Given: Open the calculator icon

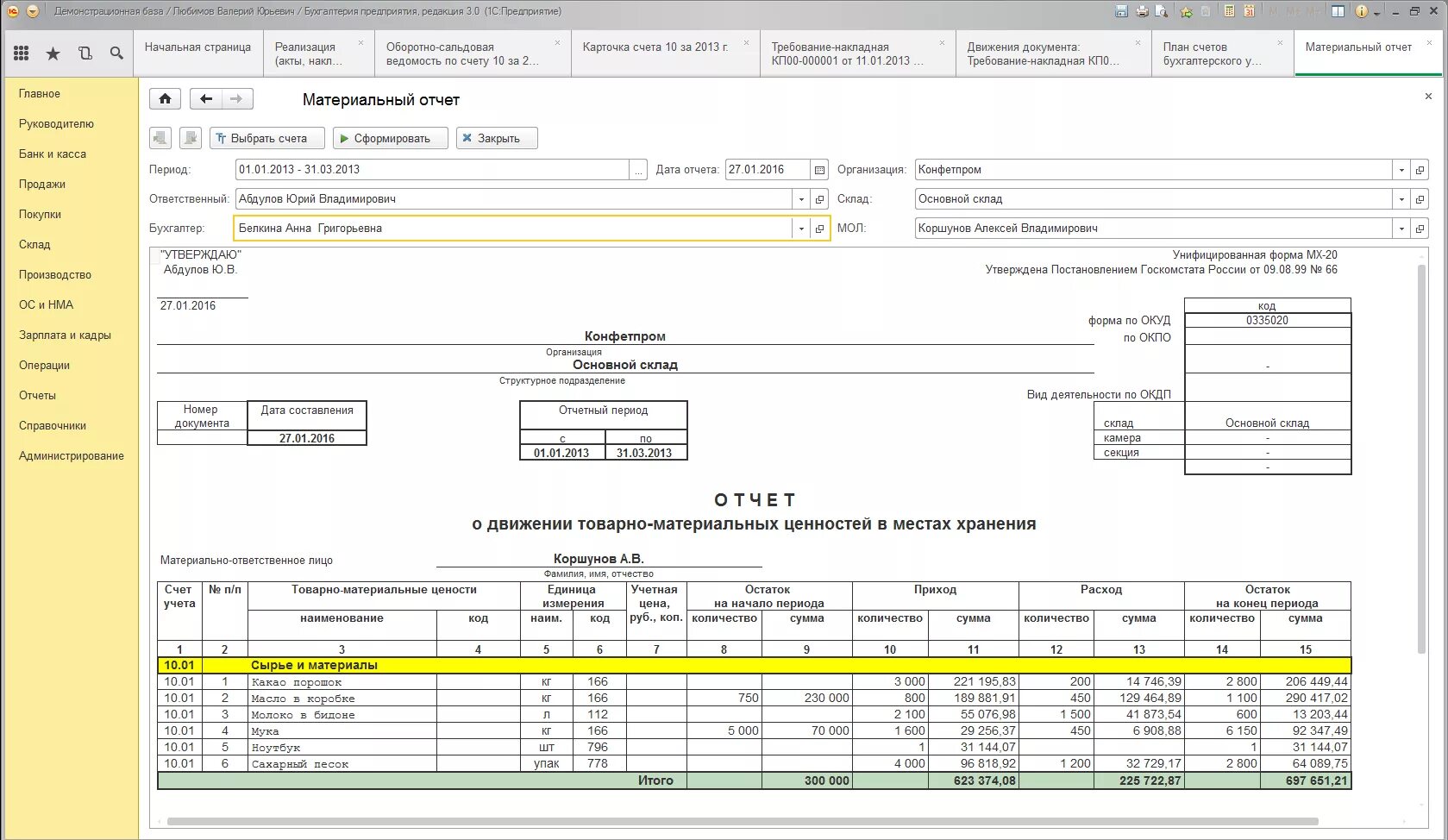Looking at the screenshot, I should [x=1229, y=11].
